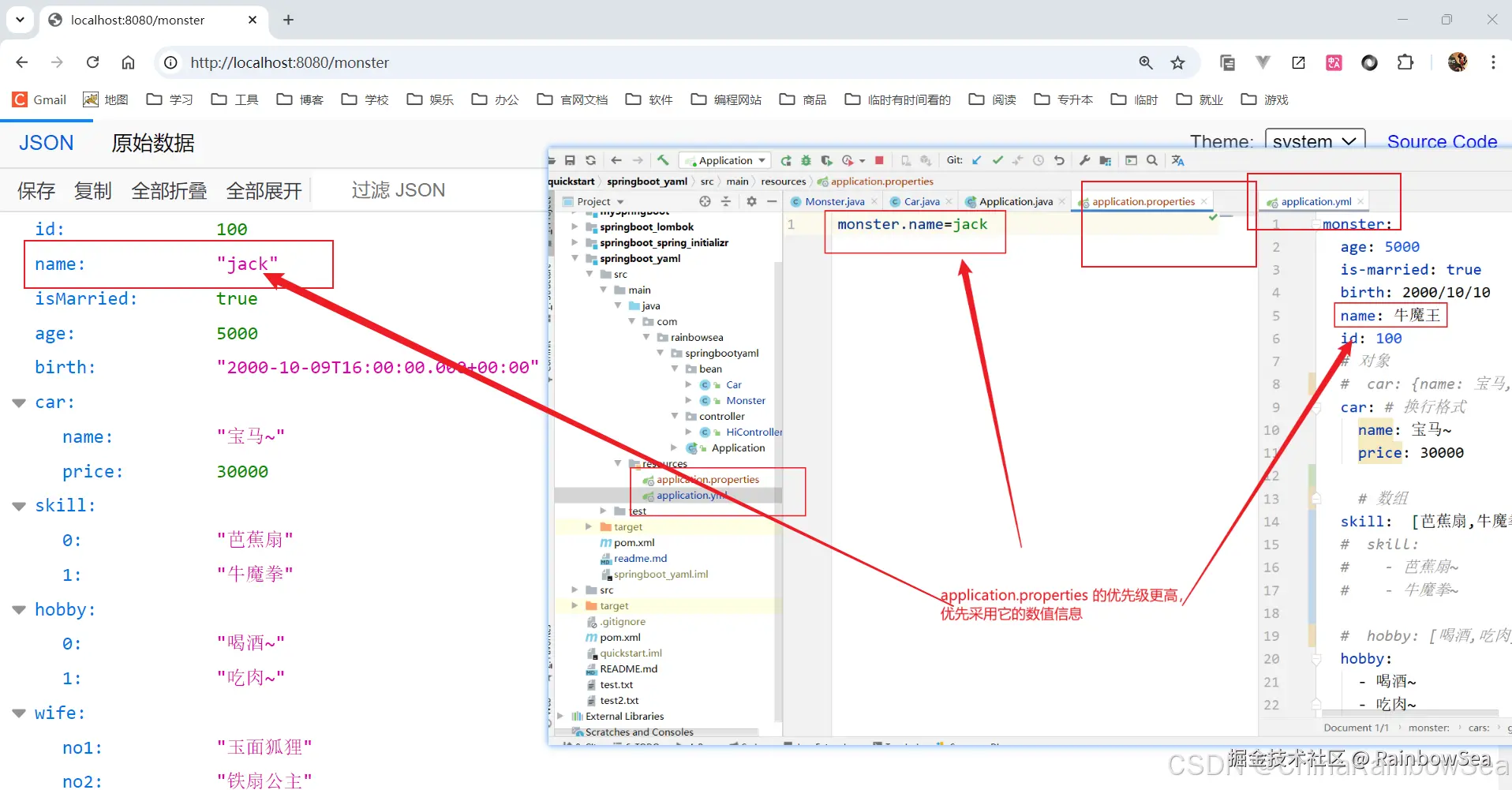Image resolution: width=1512 pixels, height=790 pixels.
Task: Click the address bar URL
Action: [x=290, y=62]
